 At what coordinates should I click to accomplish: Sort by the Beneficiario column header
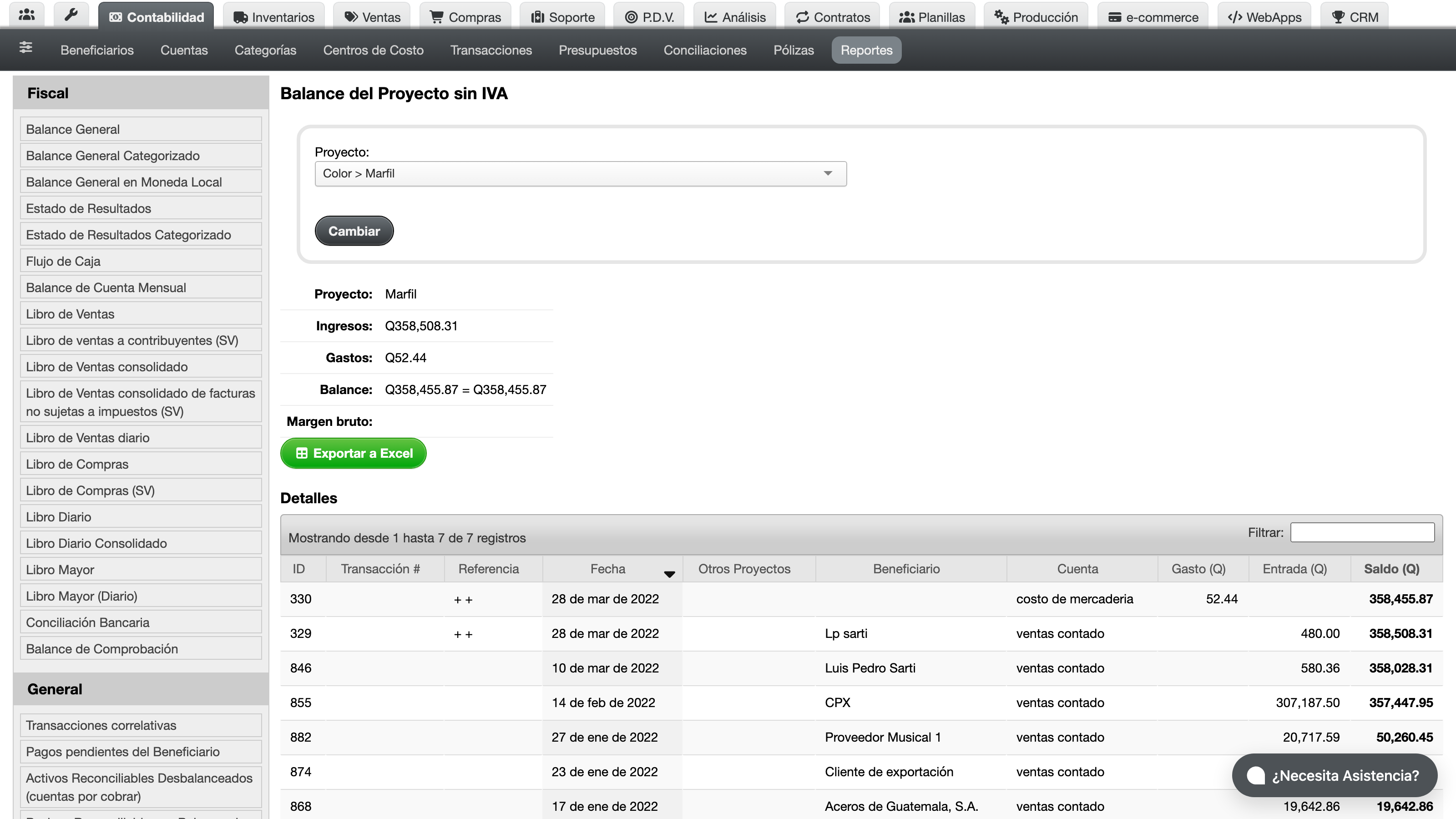910,569
